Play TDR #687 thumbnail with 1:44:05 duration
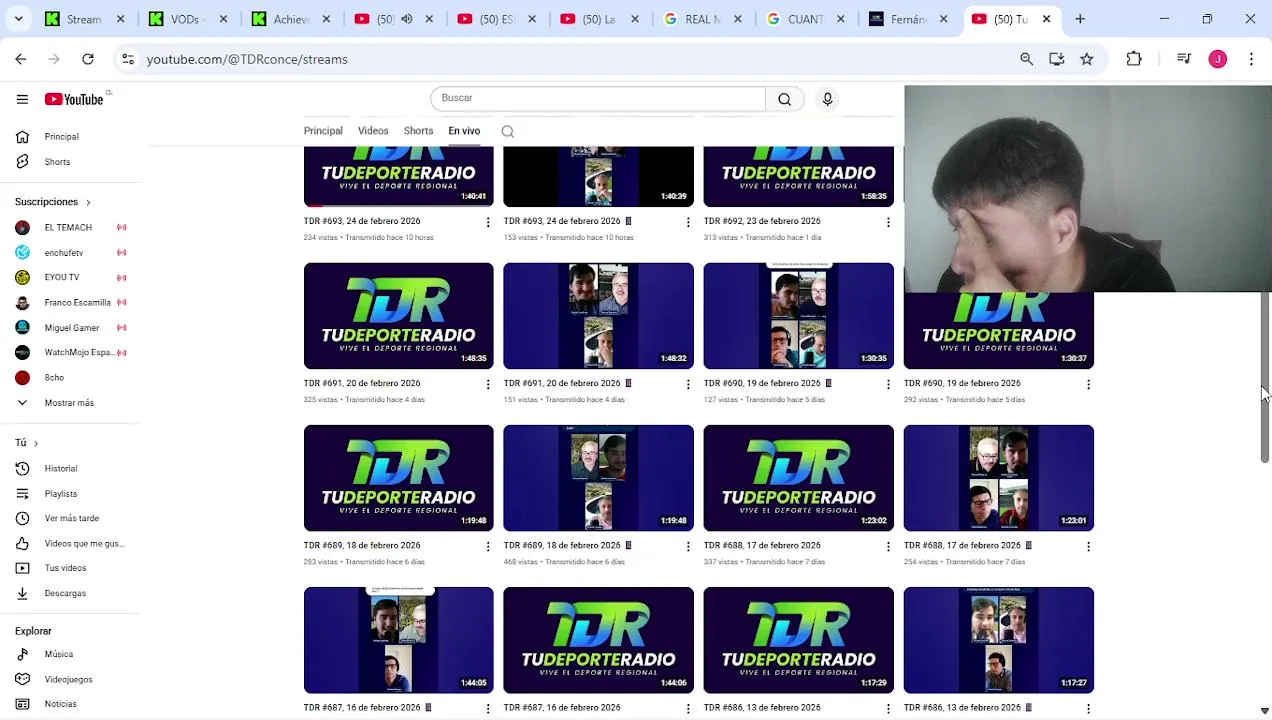Viewport: 1272px width, 720px height. coord(398,640)
